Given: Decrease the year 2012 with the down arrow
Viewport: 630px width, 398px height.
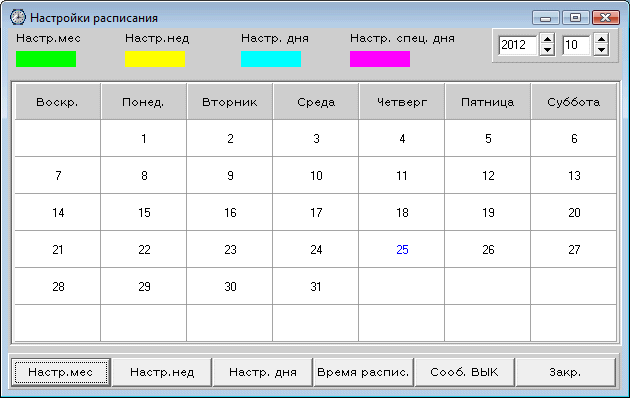Looking at the screenshot, I should (547, 50).
